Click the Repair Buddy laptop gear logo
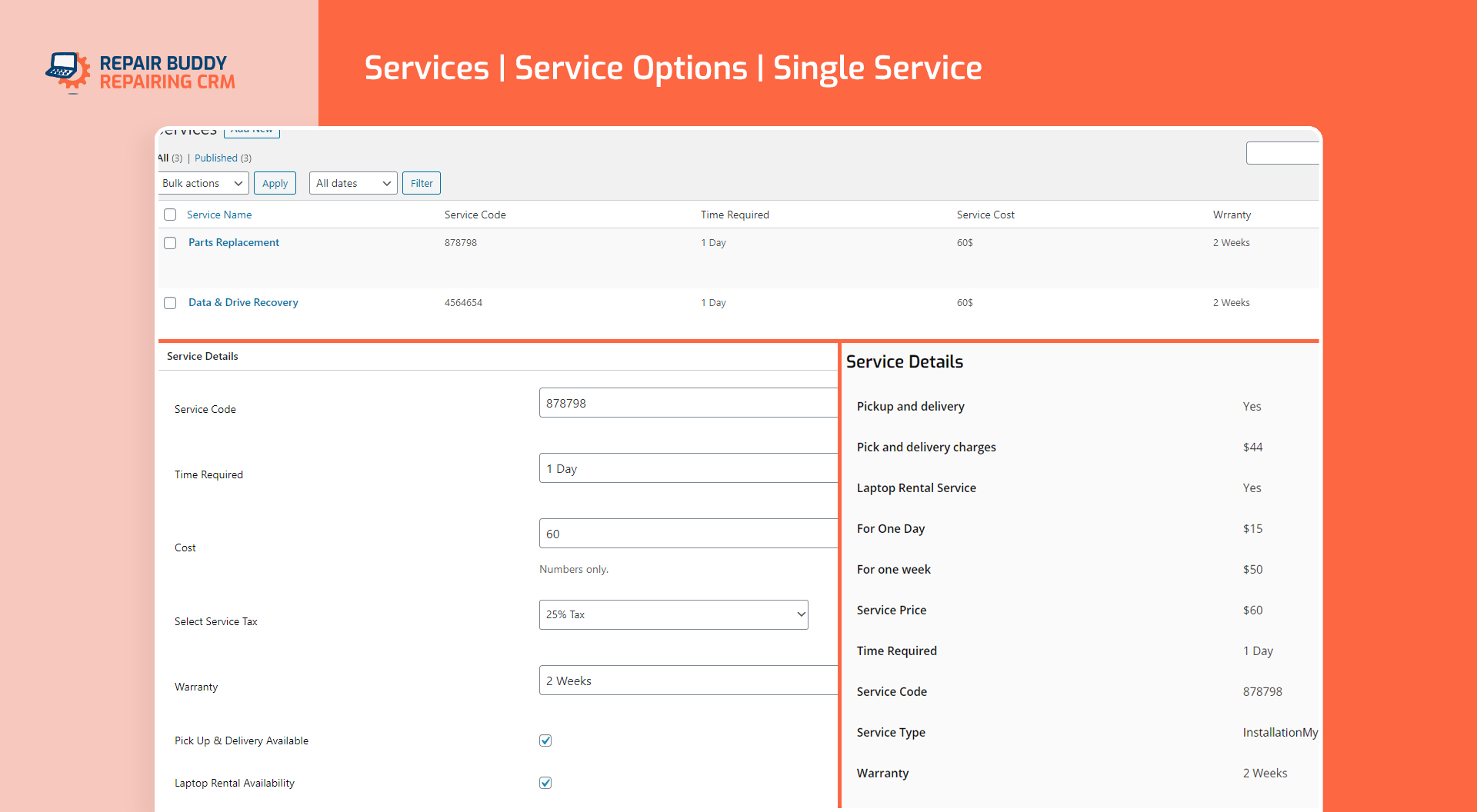Image resolution: width=1477 pixels, height=812 pixels. pyautogui.click(x=68, y=72)
